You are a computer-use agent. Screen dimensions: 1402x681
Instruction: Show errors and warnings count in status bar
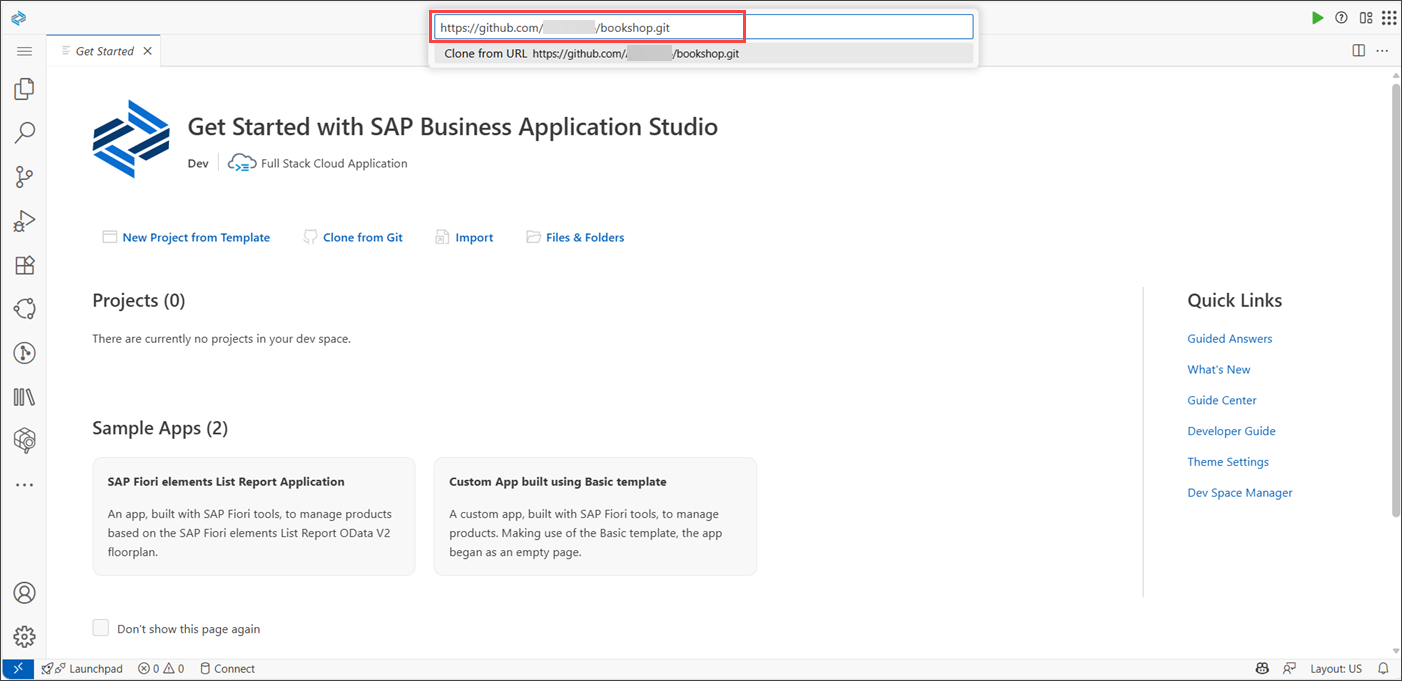[x=161, y=669]
